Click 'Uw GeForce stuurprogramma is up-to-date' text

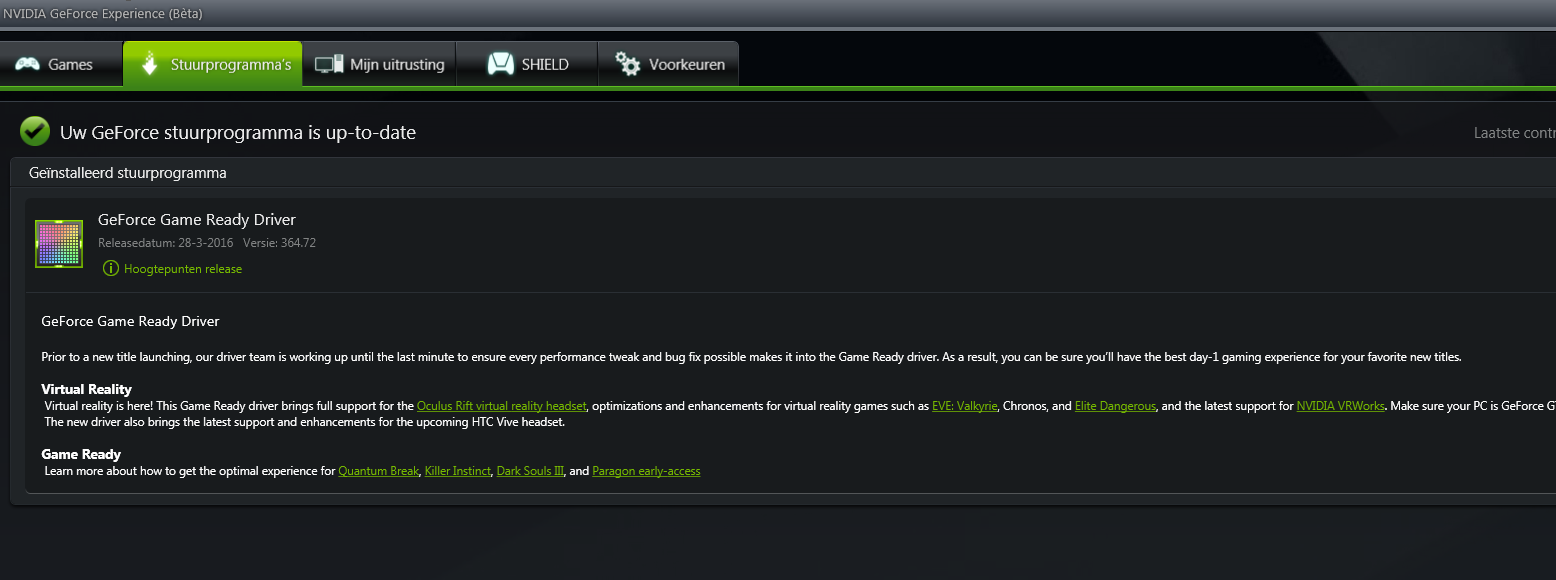pos(238,132)
